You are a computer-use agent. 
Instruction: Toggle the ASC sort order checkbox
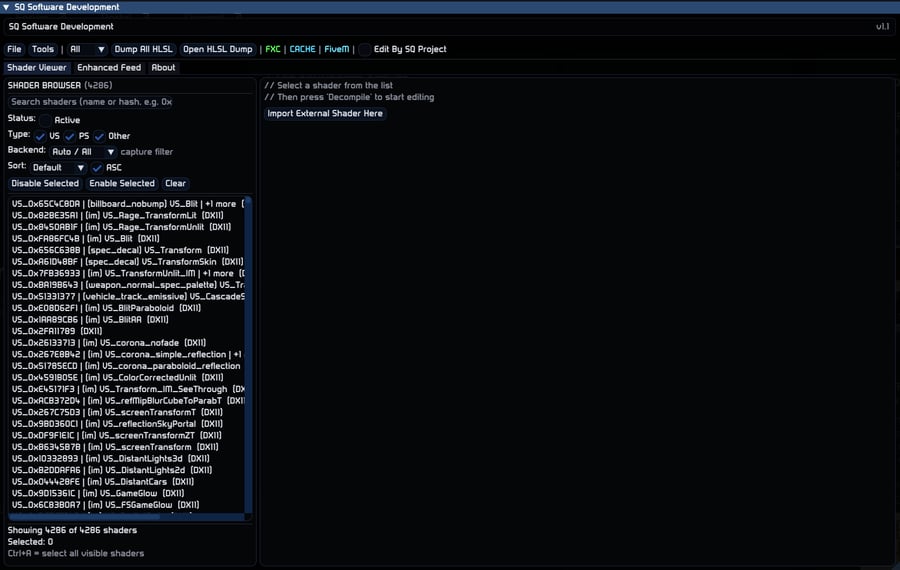97,168
